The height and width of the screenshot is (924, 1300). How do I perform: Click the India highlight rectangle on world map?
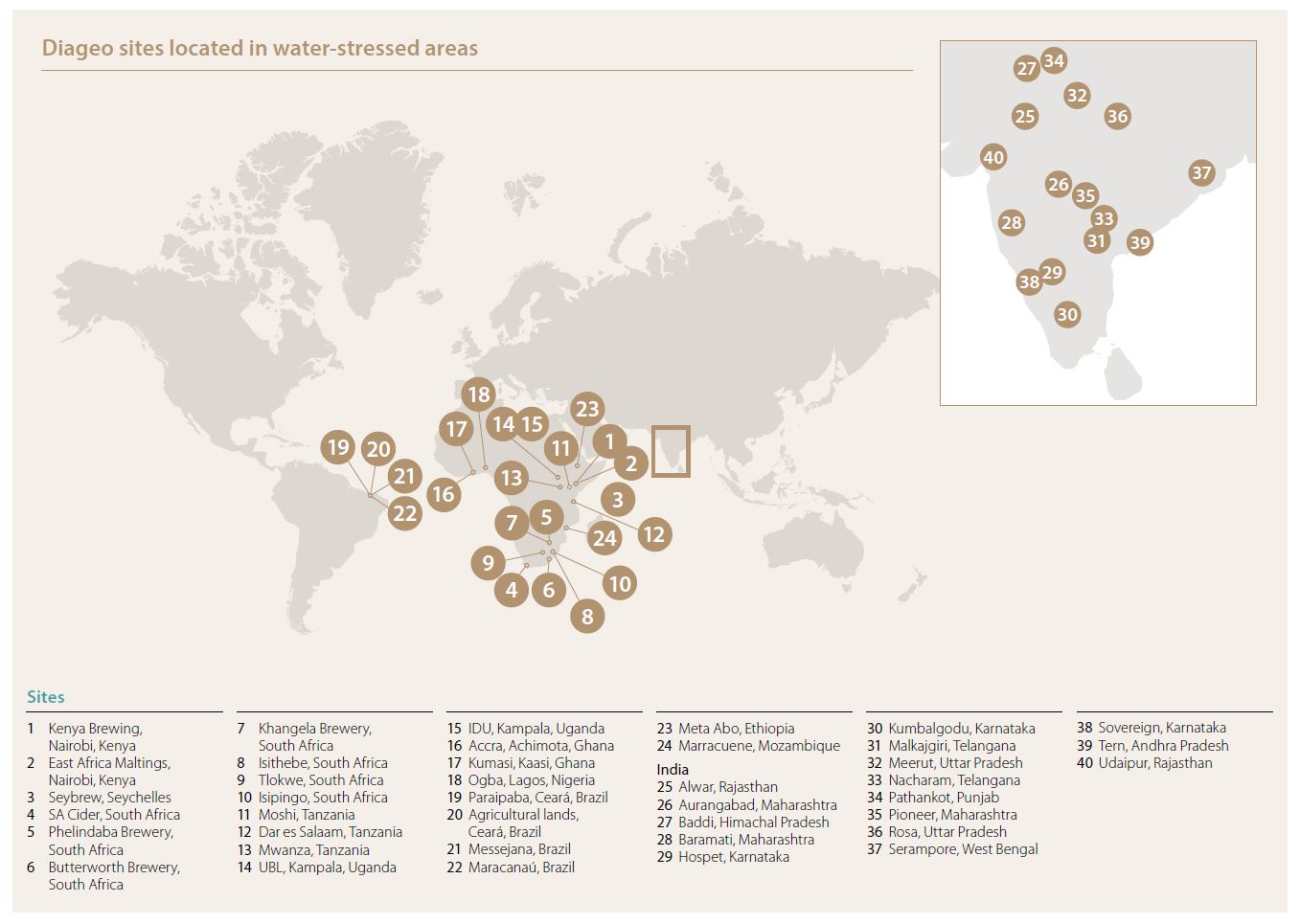click(x=671, y=450)
